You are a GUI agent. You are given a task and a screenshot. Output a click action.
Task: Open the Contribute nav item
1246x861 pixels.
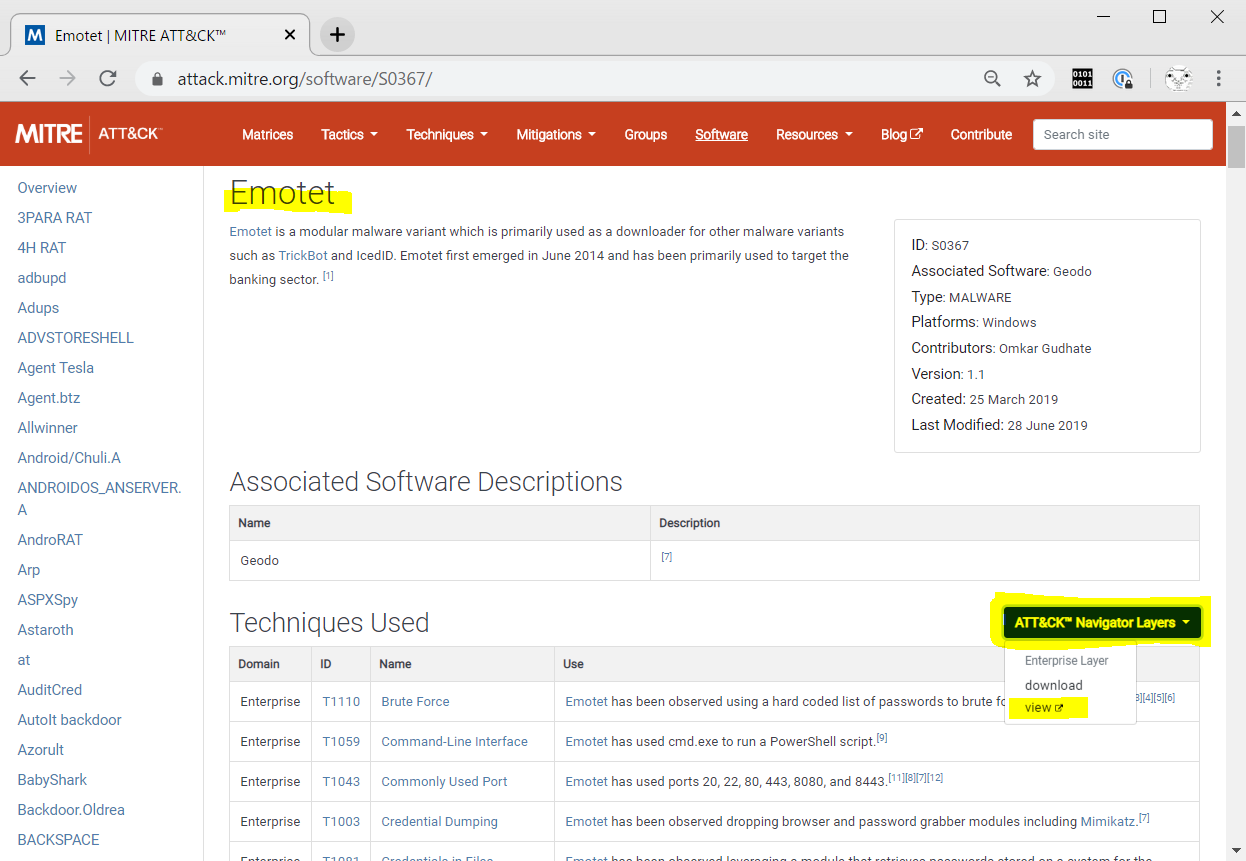[x=981, y=134]
